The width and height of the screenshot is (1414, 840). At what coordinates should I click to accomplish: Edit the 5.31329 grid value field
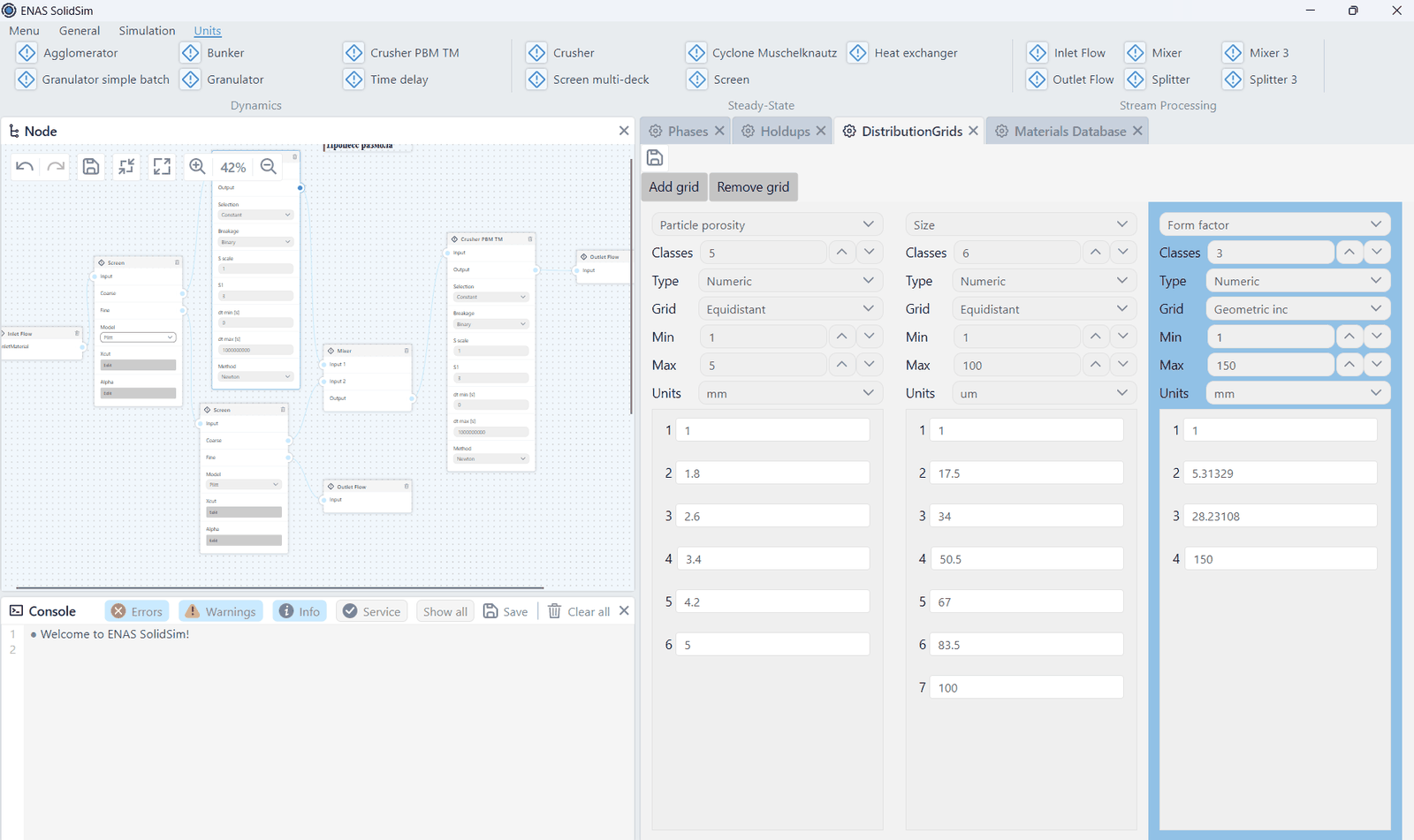pos(1280,473)
